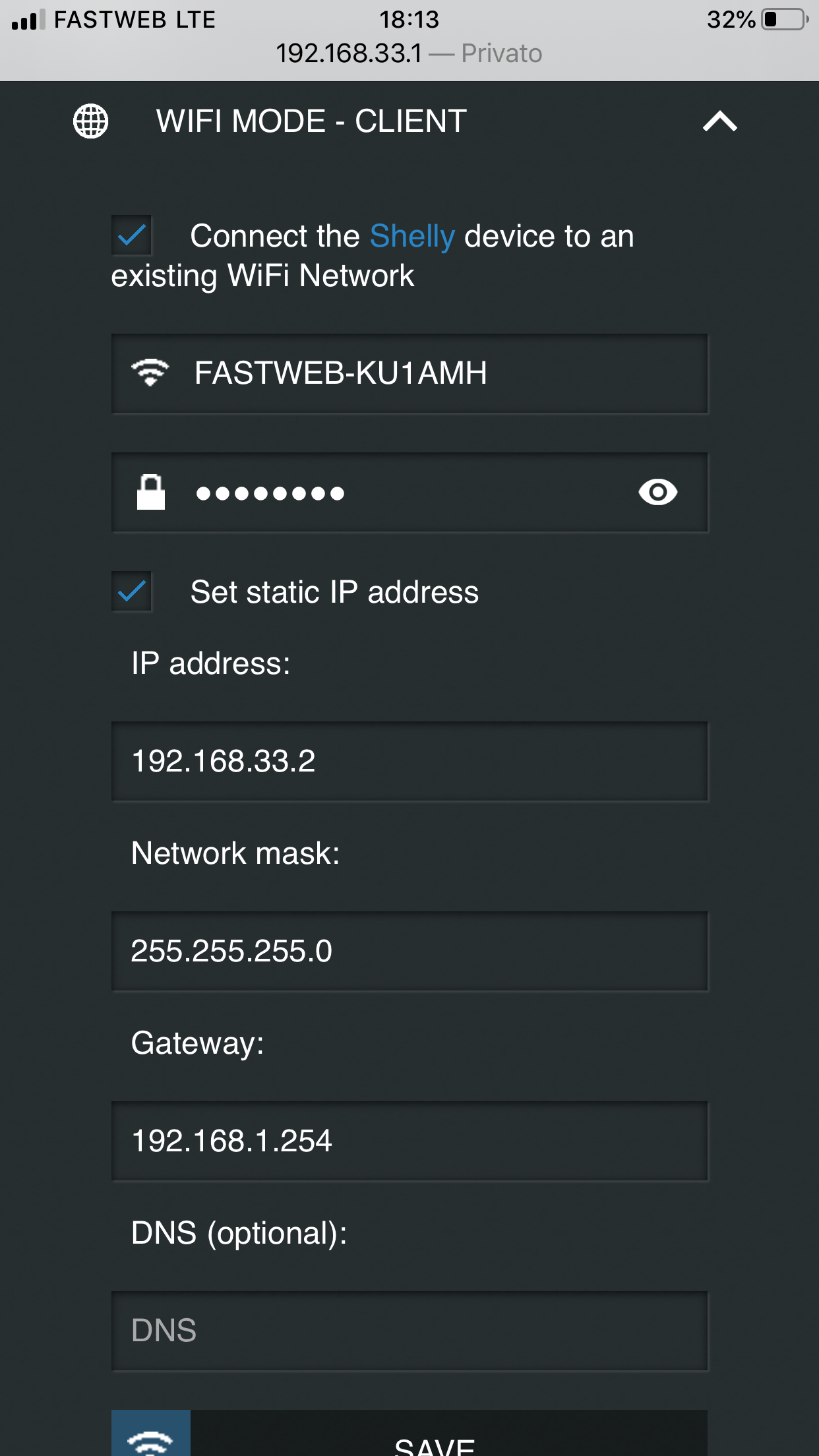Toggle the connect to existing WiFi checkbox
819x1456 pixels.
(131, 235)
